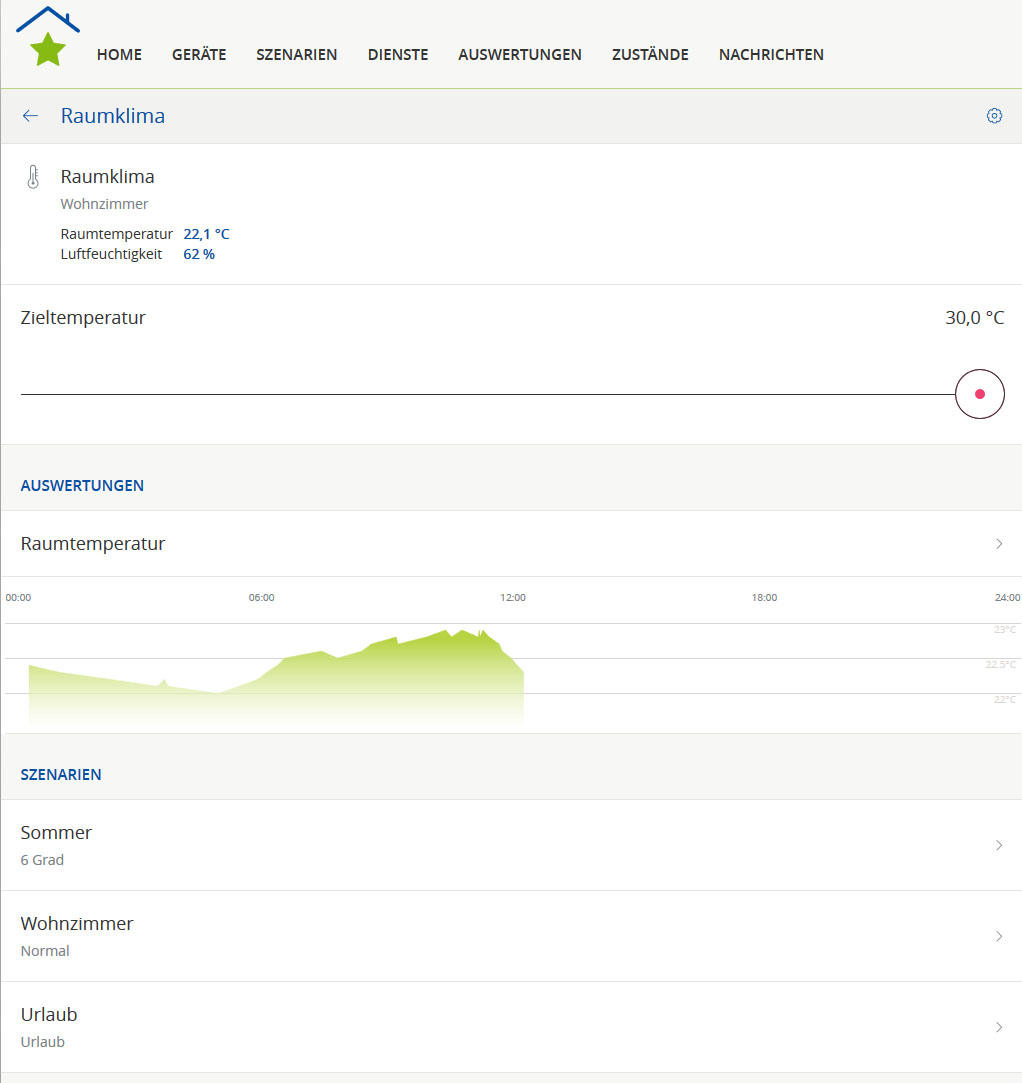Open the DIENSTE menu

[398, 55]
